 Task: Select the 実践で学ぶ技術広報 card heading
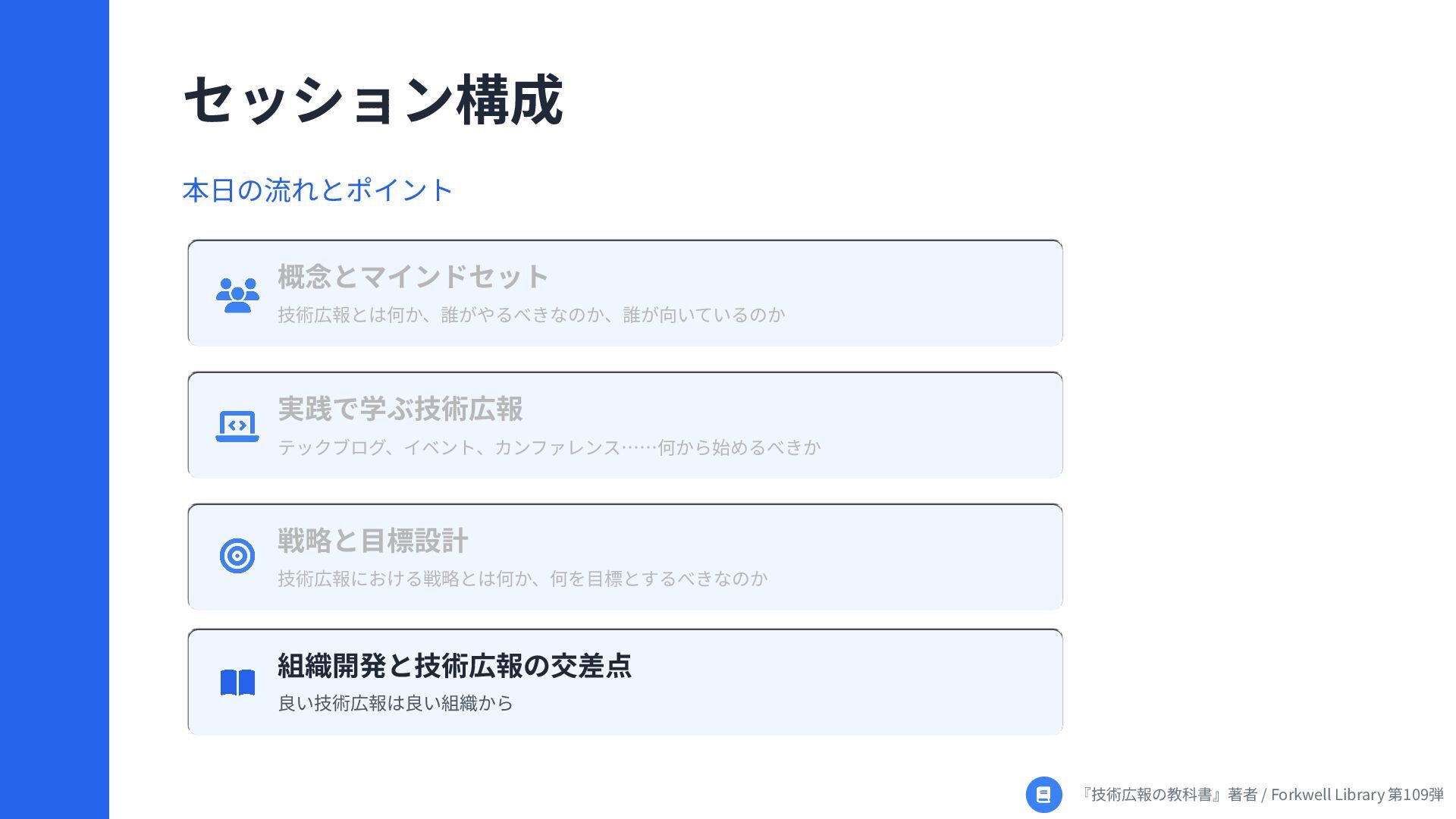tap(400, 409)
